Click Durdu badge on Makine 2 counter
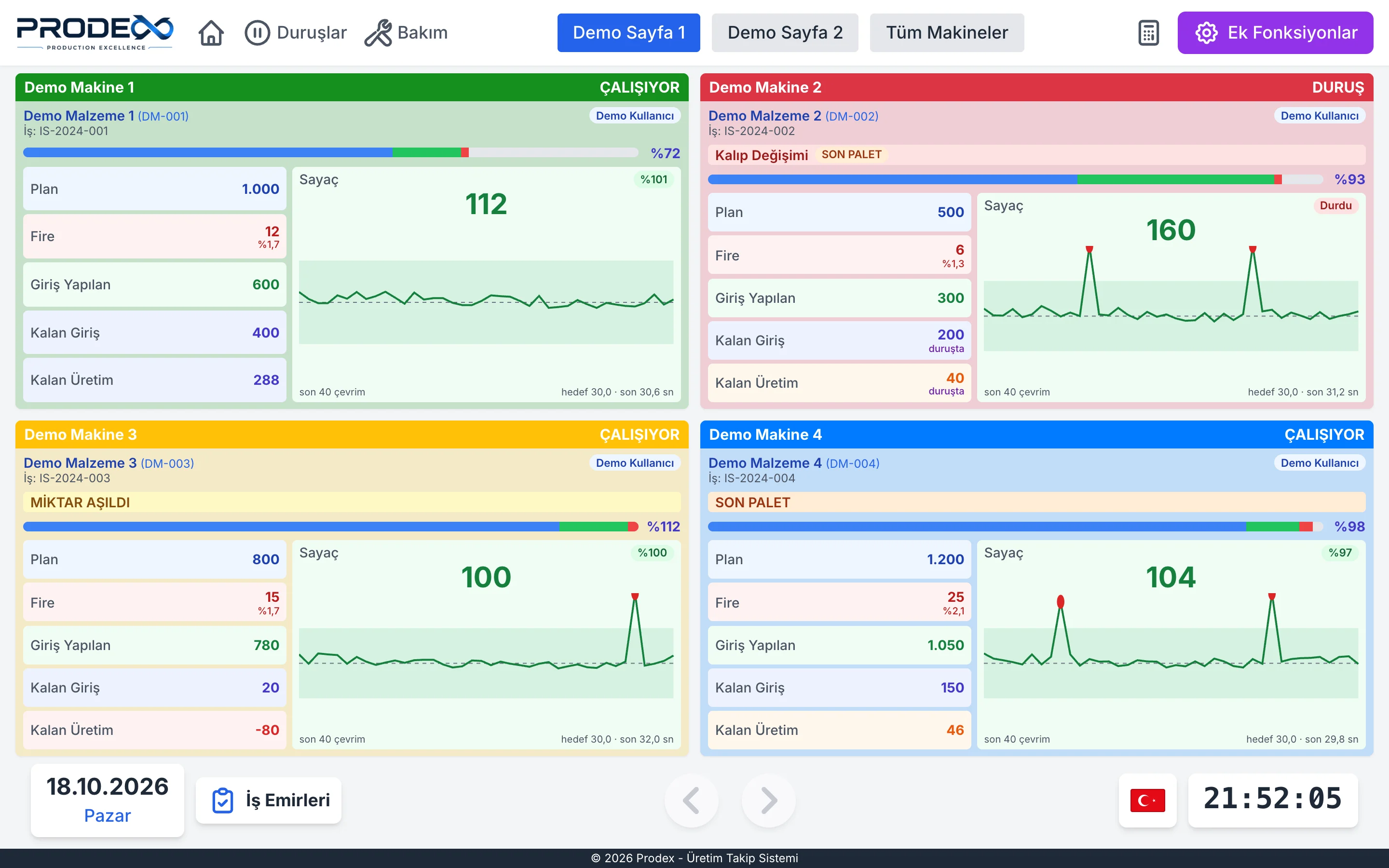The width and height of the screenshot is (1389, 868). point(1335,205)
